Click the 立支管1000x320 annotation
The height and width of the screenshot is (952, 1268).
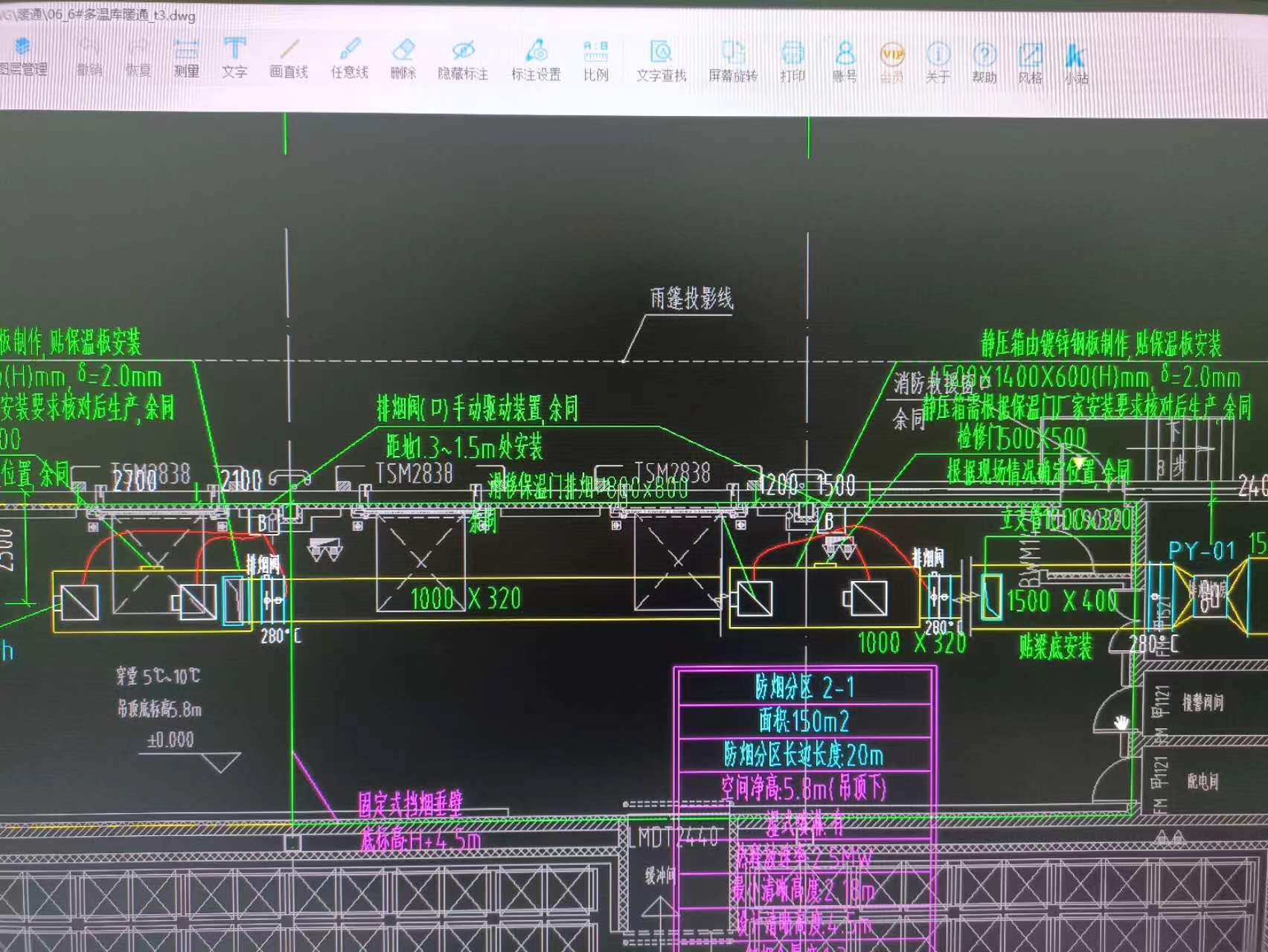[x=1066, y=519]
